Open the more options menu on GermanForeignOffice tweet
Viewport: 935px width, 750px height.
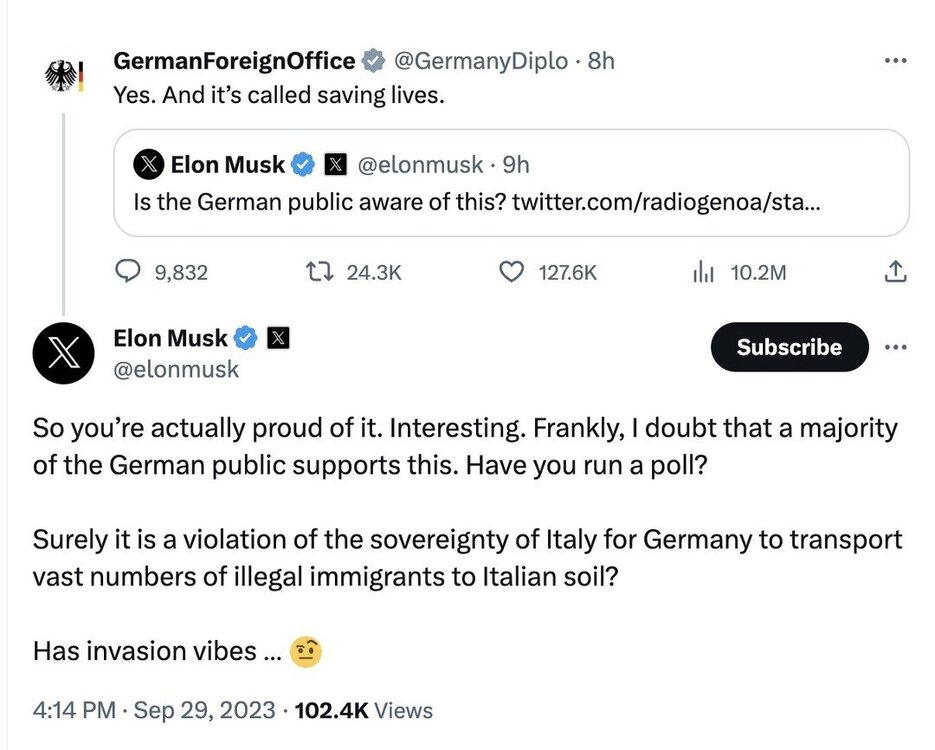tap(895, 60)
